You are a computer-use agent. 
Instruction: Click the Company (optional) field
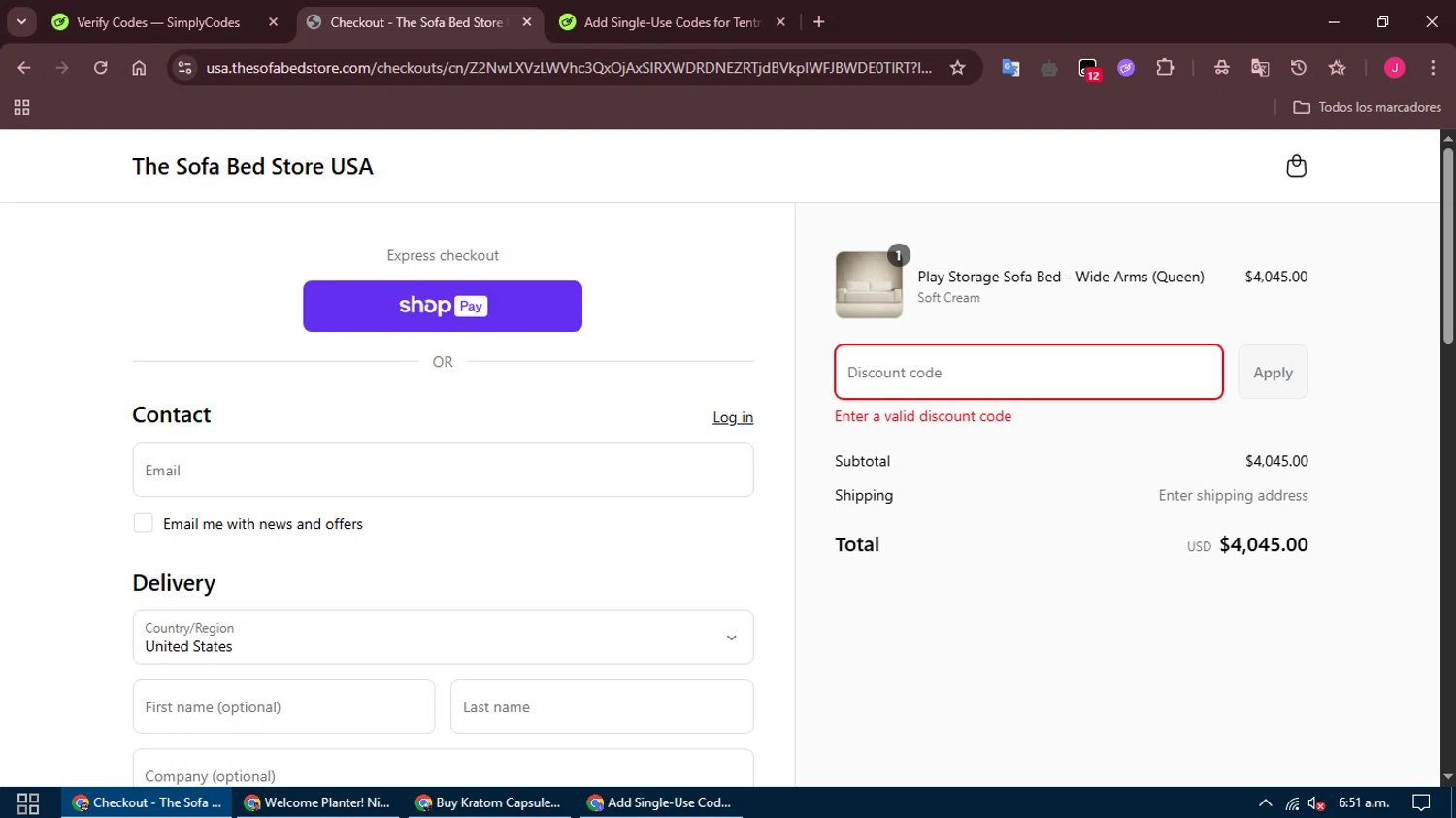(443, 769)
